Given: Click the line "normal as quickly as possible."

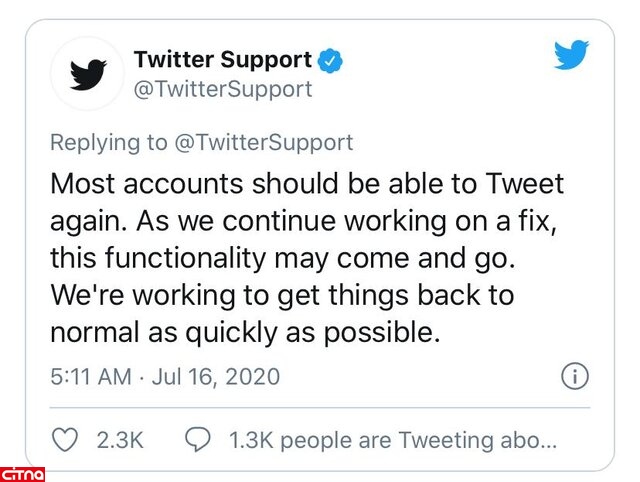Looking at the screenshot, I should [x=245, y=332].
